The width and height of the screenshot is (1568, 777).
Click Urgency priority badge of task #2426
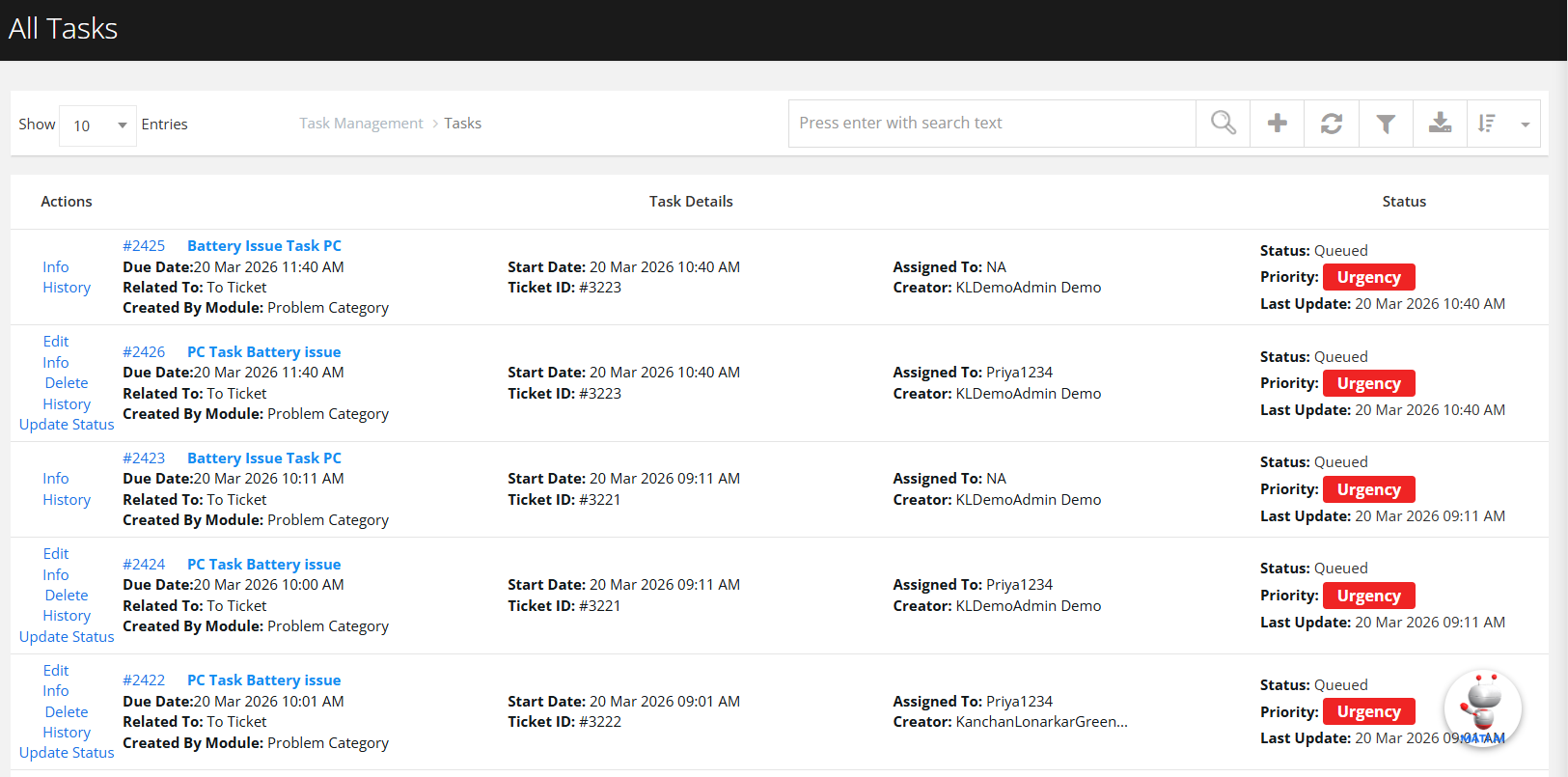(1368, 383)
